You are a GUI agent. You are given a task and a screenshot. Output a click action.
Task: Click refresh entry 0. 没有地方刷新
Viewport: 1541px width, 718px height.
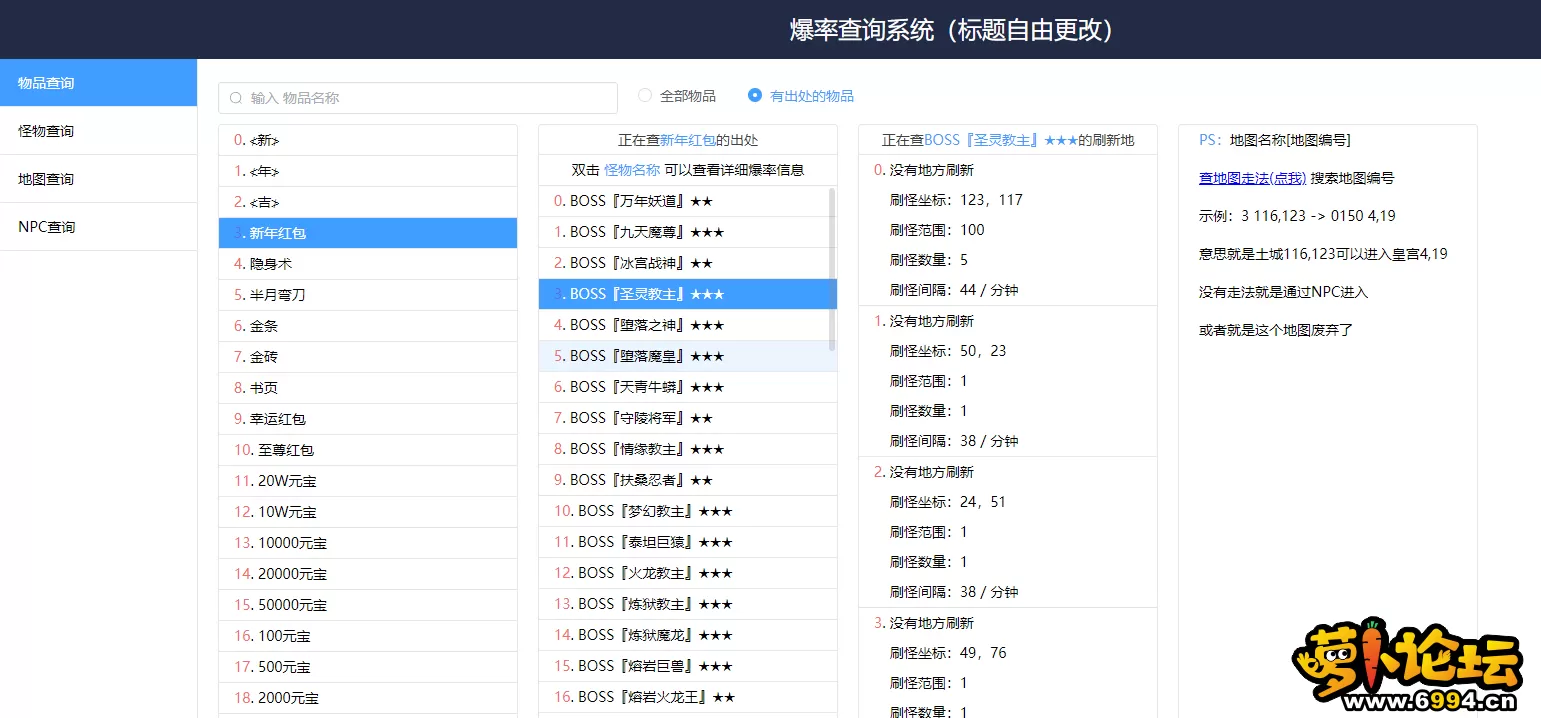click(x=924, y=170)
